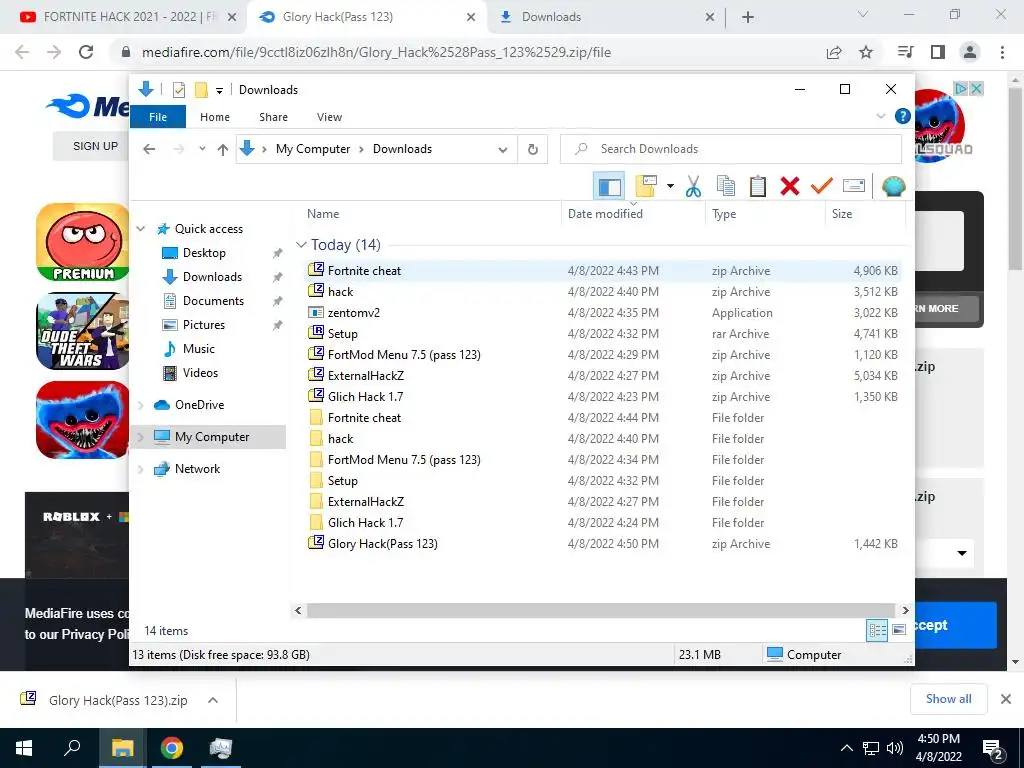Open quick access toolbar customize dropdown
The height and width of the screenshot is (768, 1024).
[x=219, y=90]
